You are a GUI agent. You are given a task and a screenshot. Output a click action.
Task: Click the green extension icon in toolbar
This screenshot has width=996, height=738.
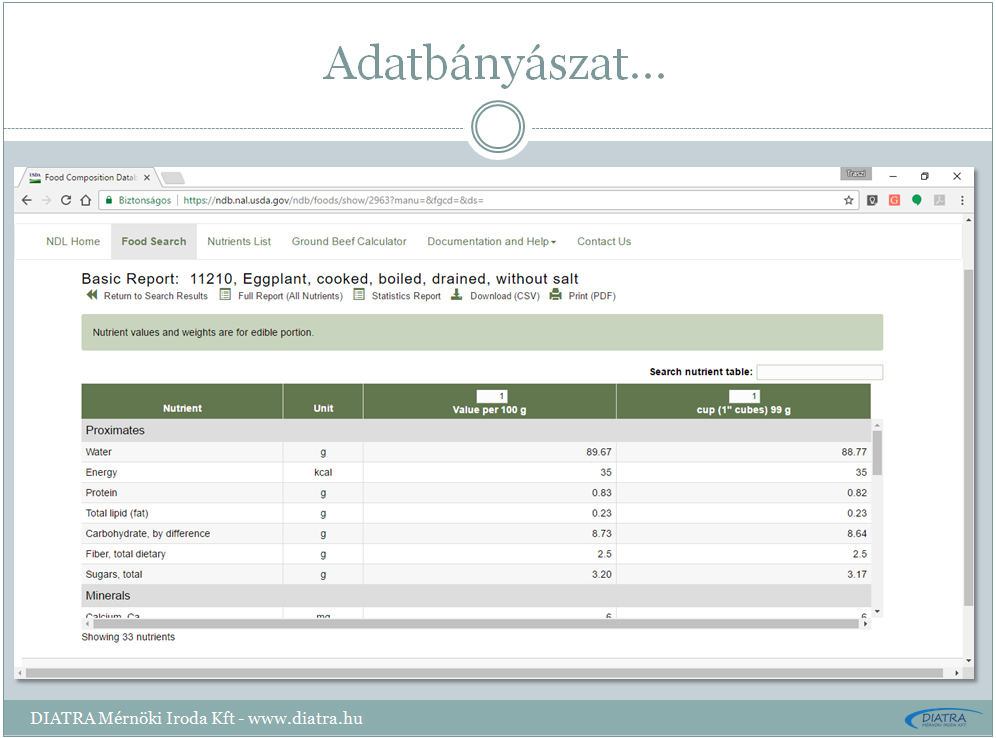click(916, 200)
